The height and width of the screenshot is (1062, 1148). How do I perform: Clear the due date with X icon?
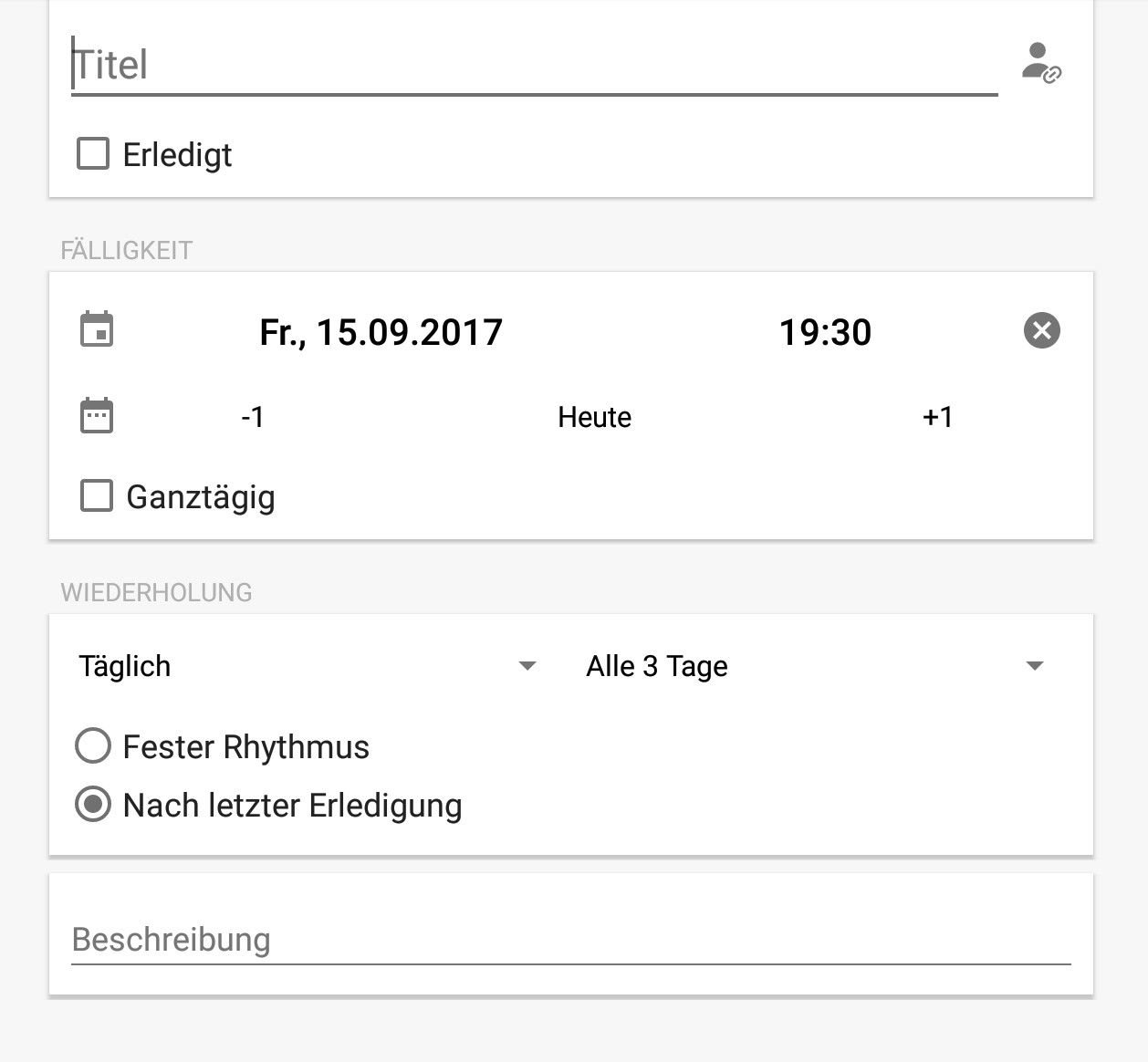[x=1042, y=330]
